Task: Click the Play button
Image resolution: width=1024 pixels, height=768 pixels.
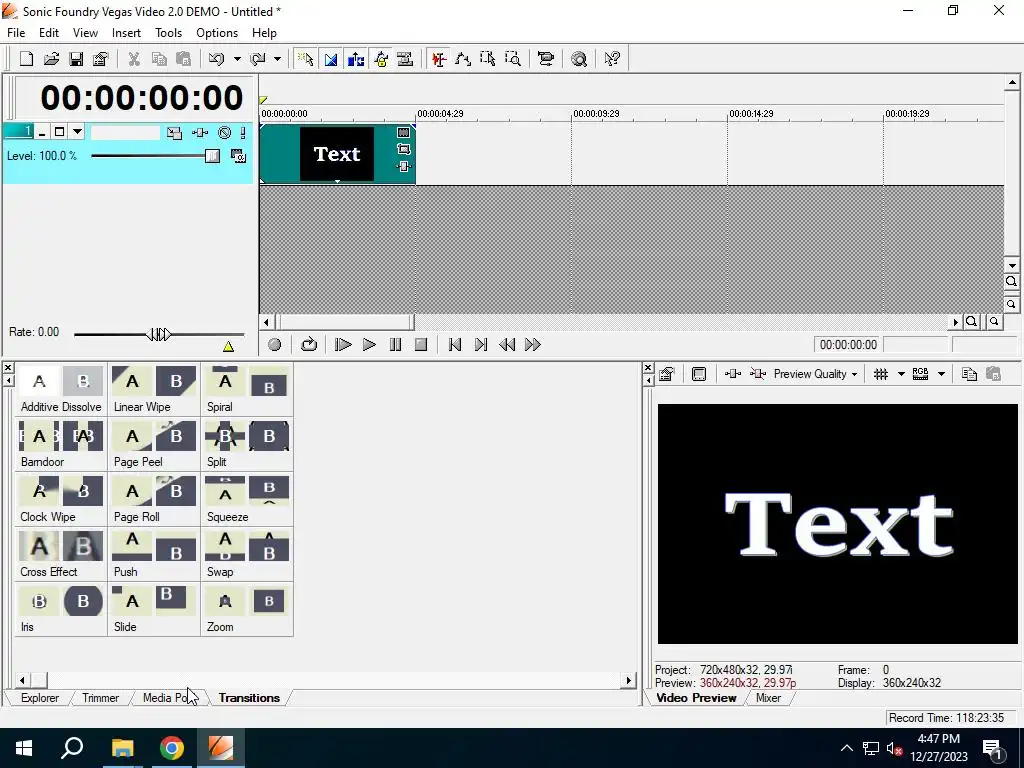Action: click(x=369, y=345)
